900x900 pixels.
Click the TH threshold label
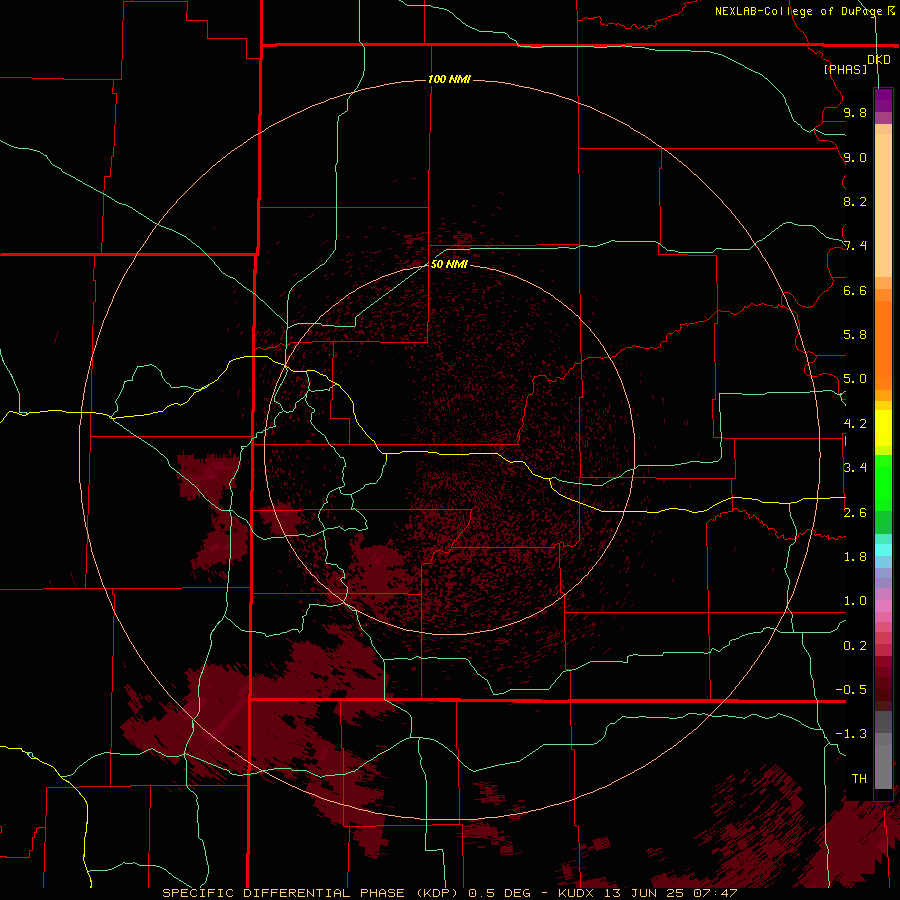[x=859, y=779]
